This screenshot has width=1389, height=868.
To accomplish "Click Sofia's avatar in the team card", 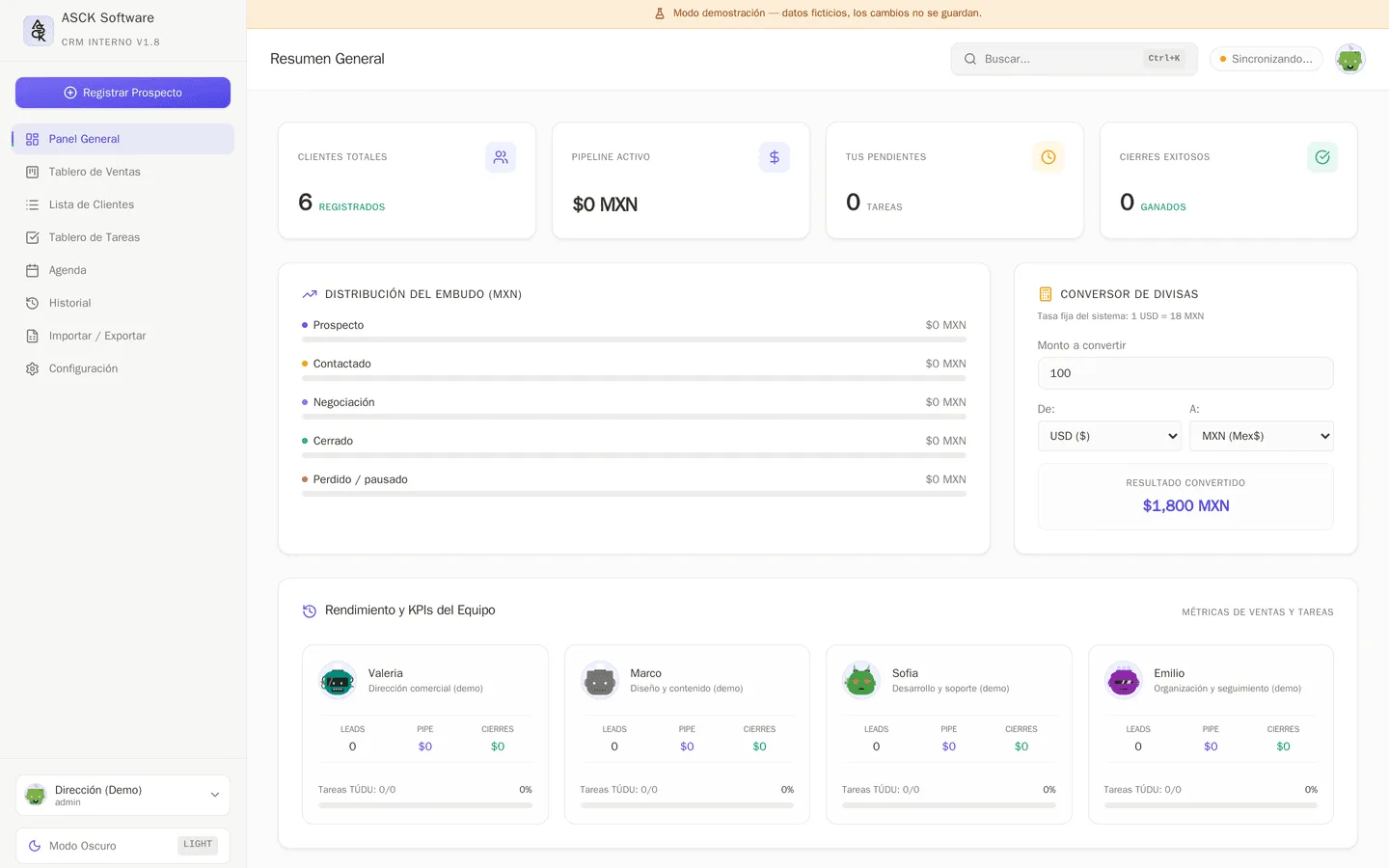I will click(x=861, y=680).
